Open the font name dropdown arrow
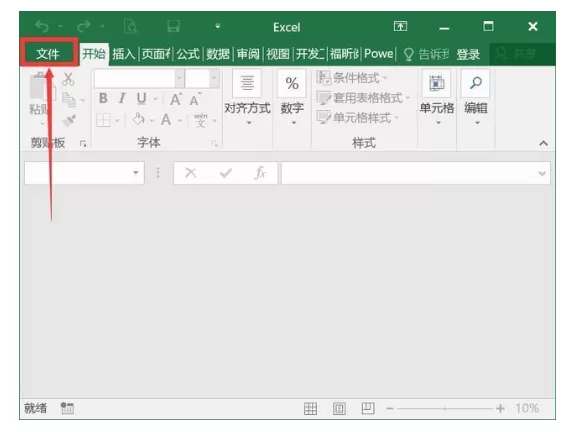This screenshot has height=432, width=576. [x=179, y=78]
